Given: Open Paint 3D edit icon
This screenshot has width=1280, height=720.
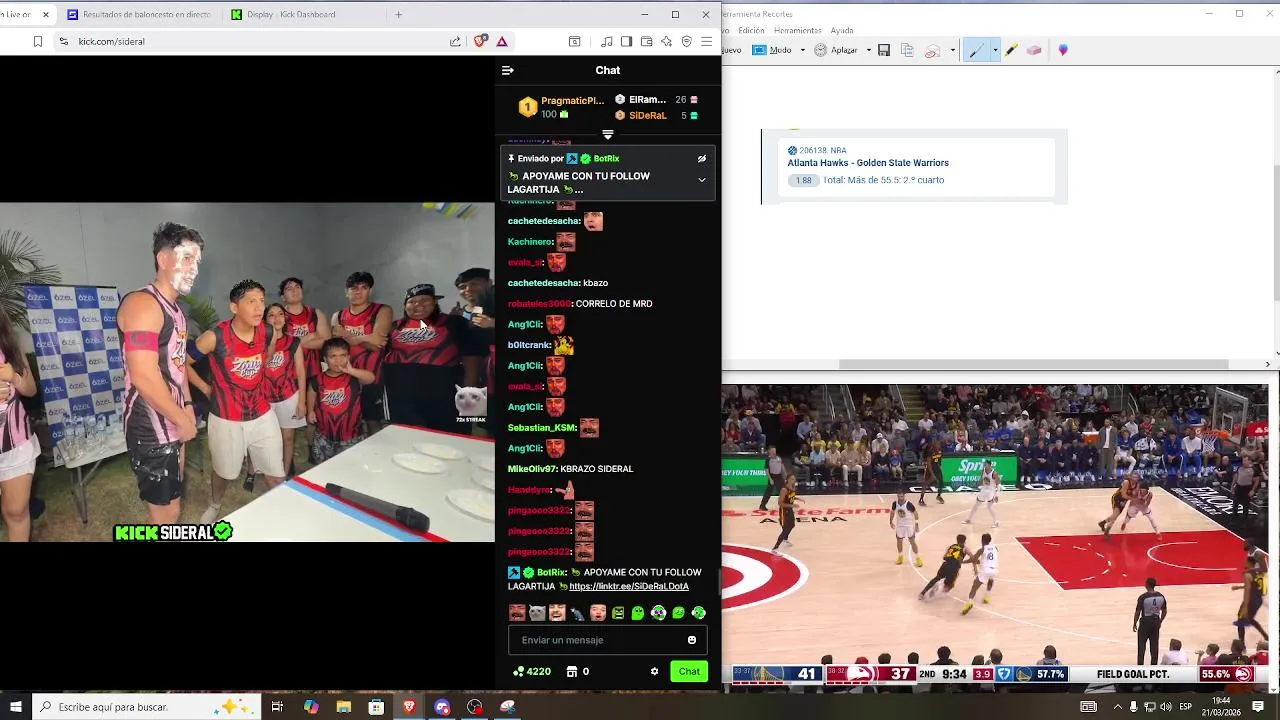Looking at the screenshot, I should pyautogui.click(x=1063, y=50).
